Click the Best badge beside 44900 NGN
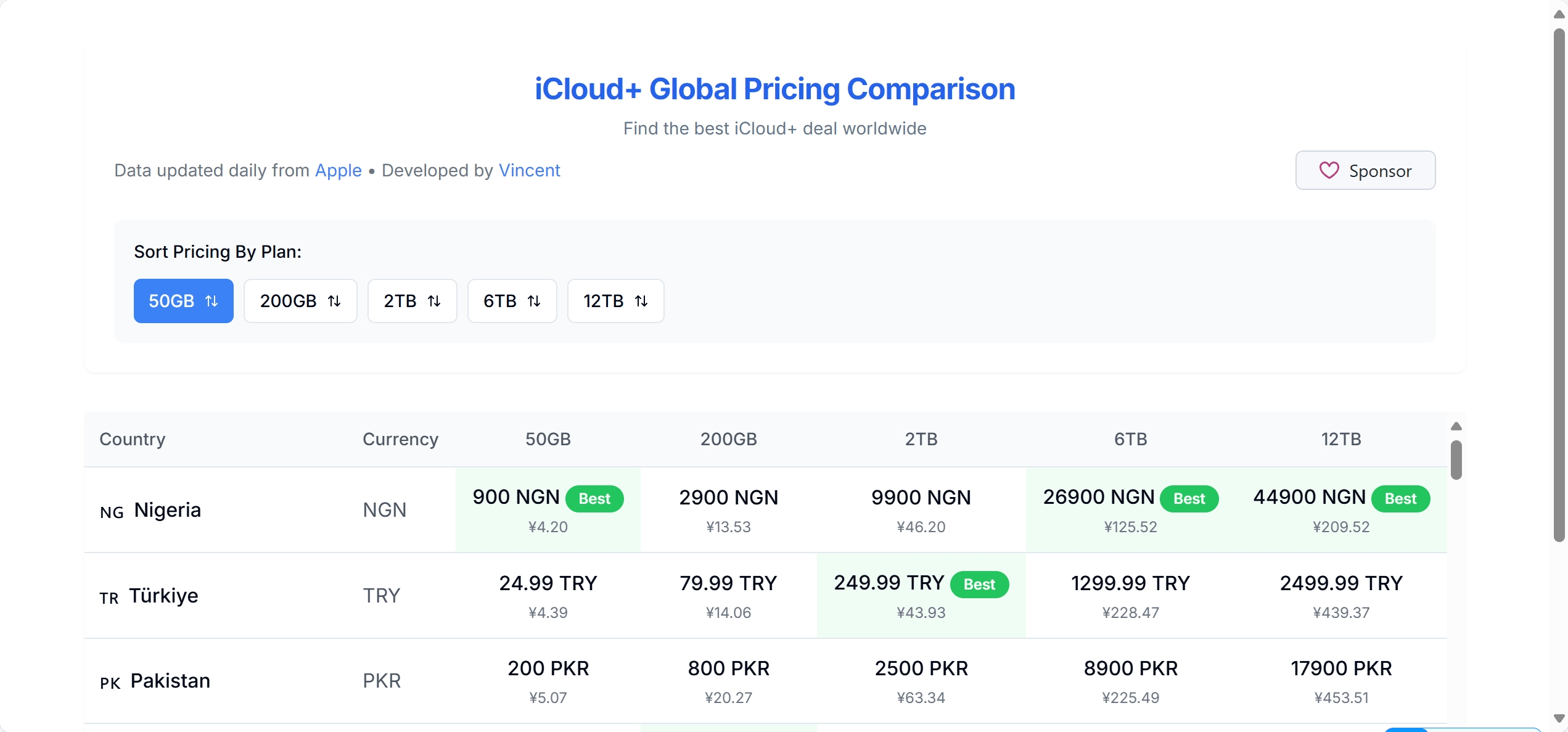 pos(1400,498)
